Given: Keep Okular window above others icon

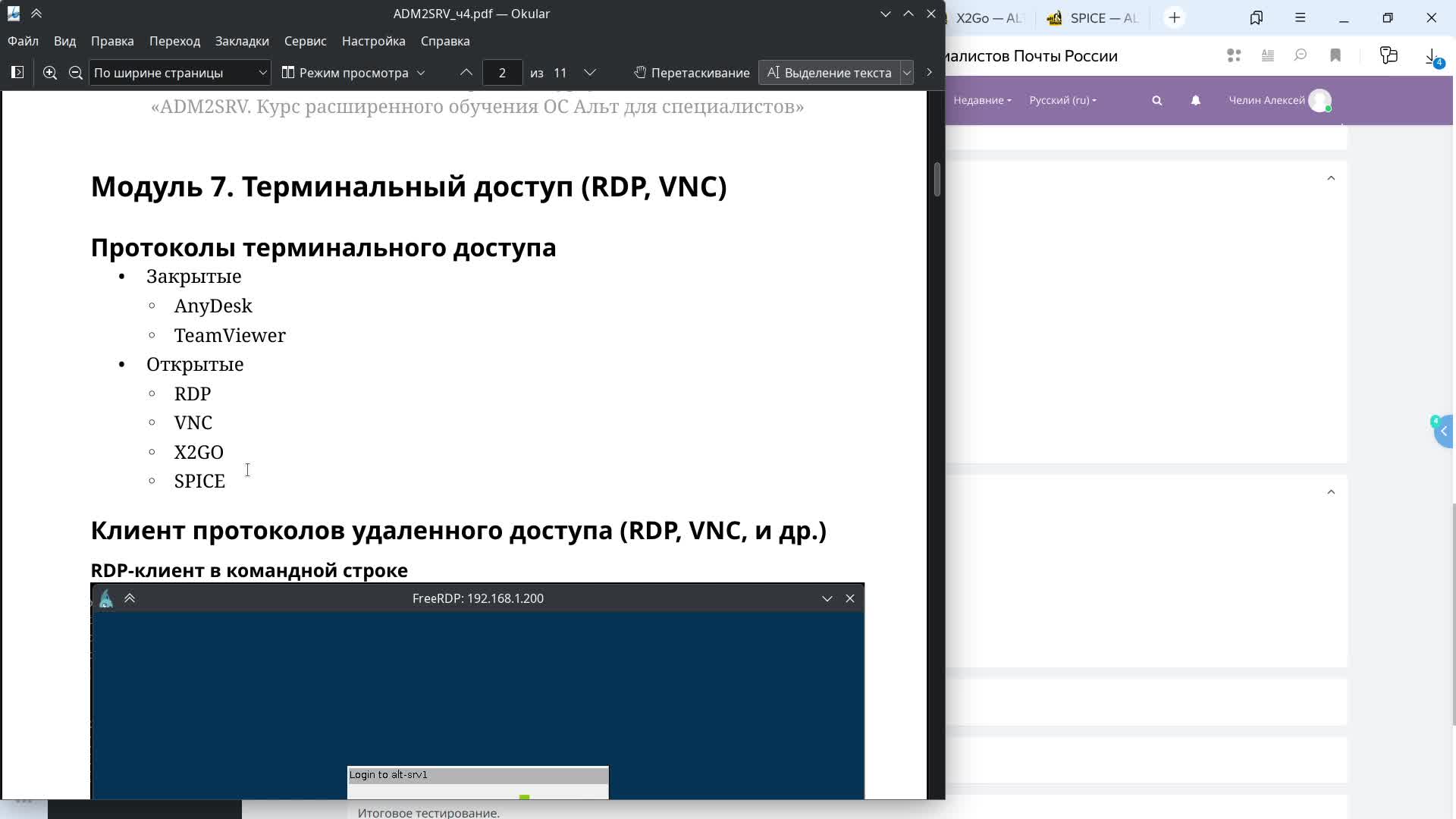Looking at the screenshot, I should [36, 14].
